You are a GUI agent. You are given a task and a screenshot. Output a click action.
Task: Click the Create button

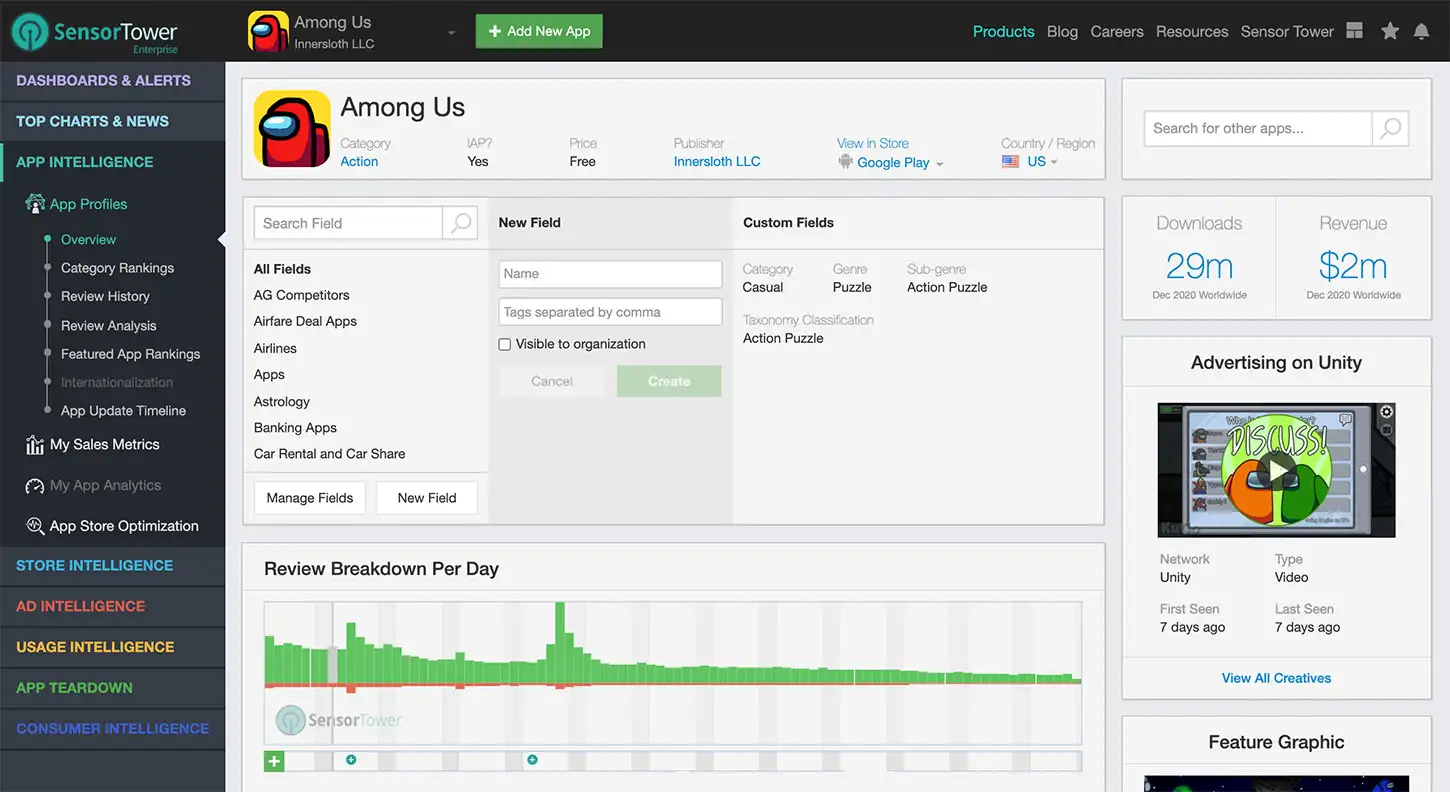click(x=669, y=381)
